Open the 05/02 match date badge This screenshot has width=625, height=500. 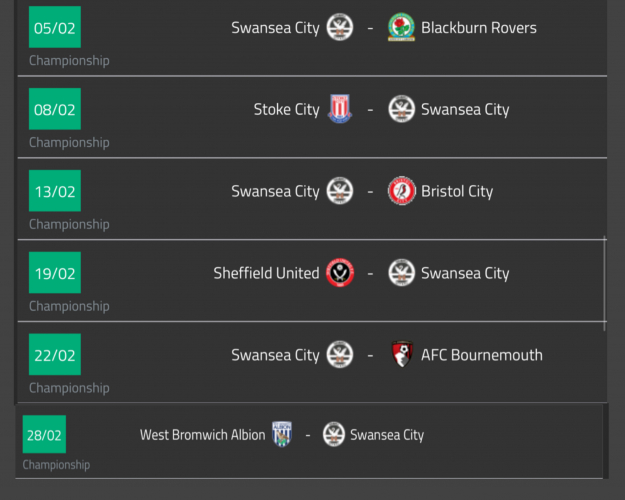tap(54, 27)
